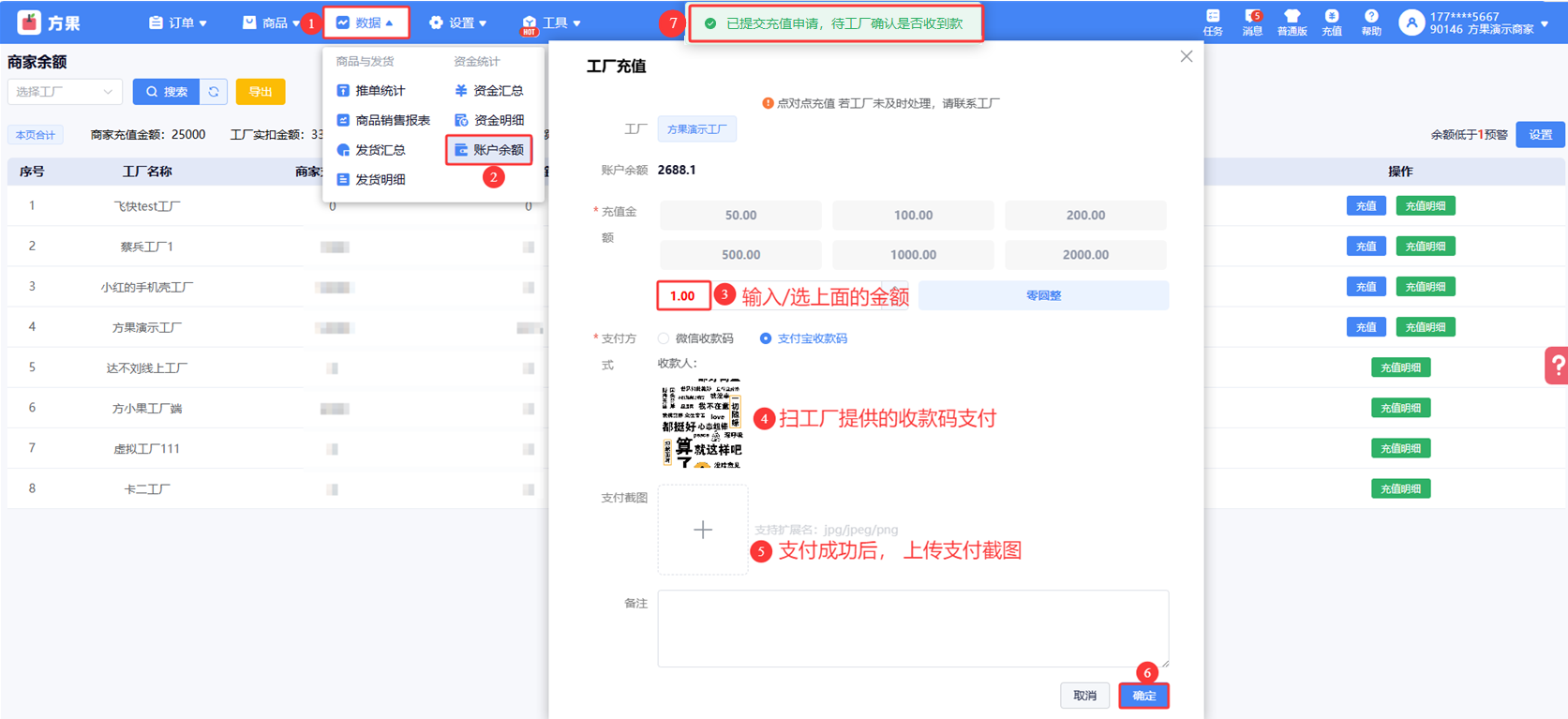Open 充值明细 for the 虚拟工厂111 row
This screenshot has height=719, width=1568.
1400,448
